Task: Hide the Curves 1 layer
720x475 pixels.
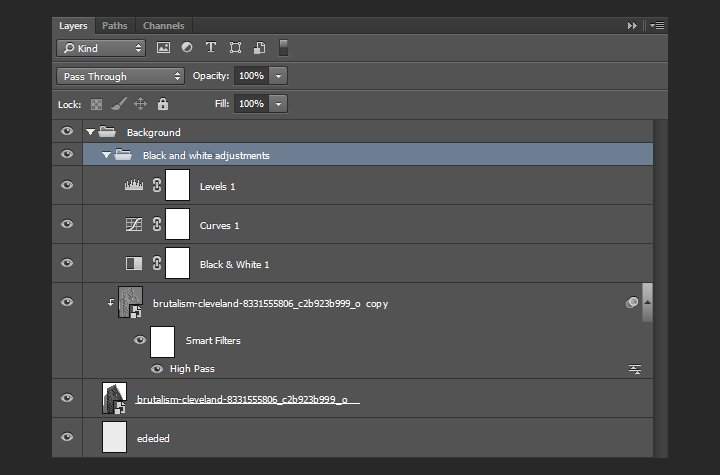Action: tap(67, 224)
